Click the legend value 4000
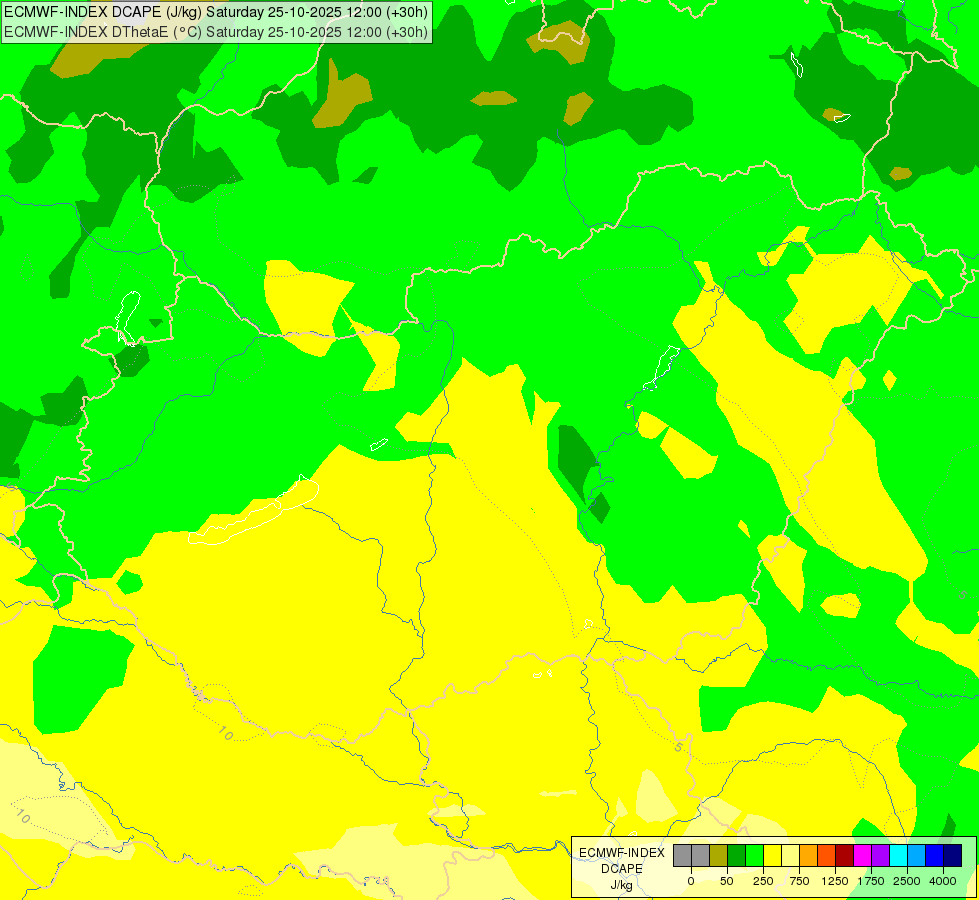Viewport: 979px width, 900px height. pos(943,881)
